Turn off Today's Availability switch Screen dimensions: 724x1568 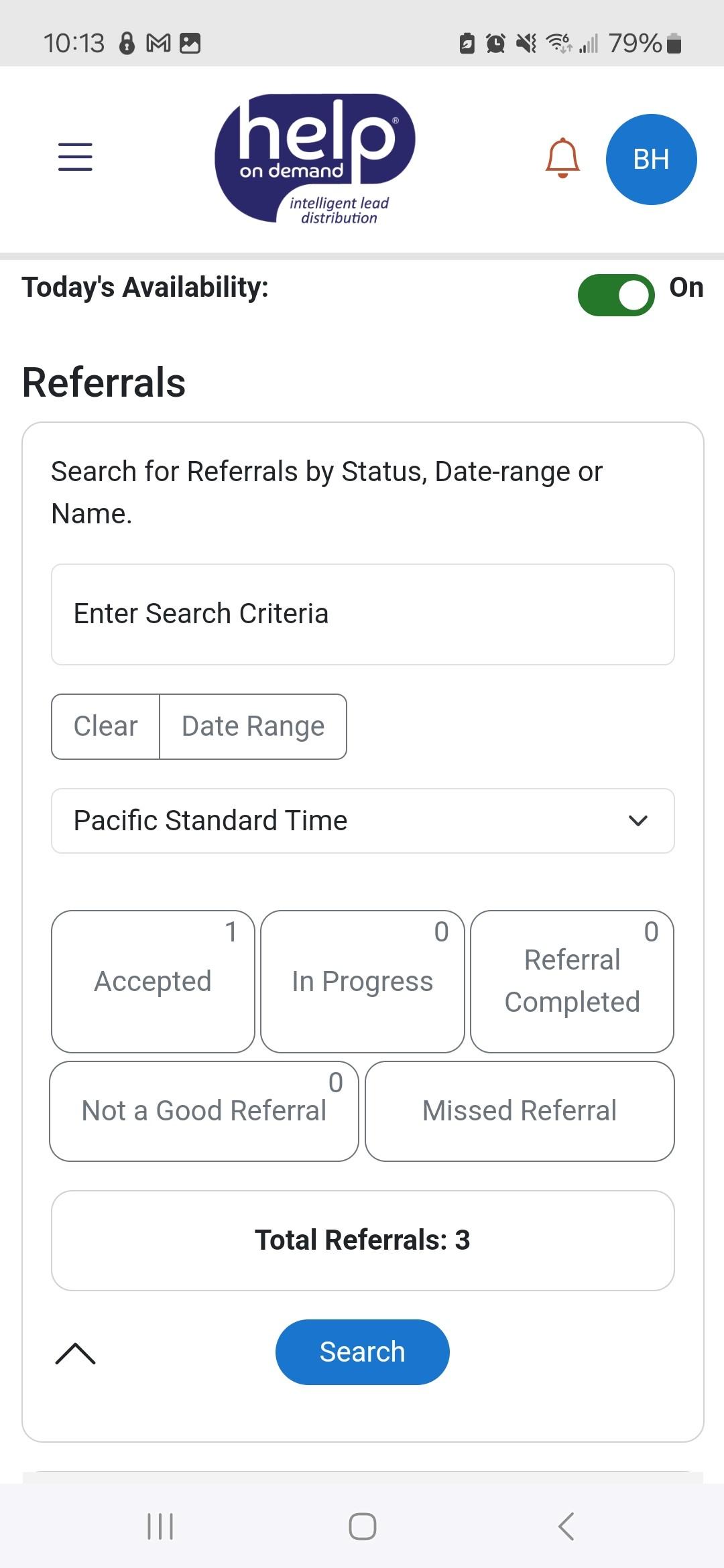(616, 295)
